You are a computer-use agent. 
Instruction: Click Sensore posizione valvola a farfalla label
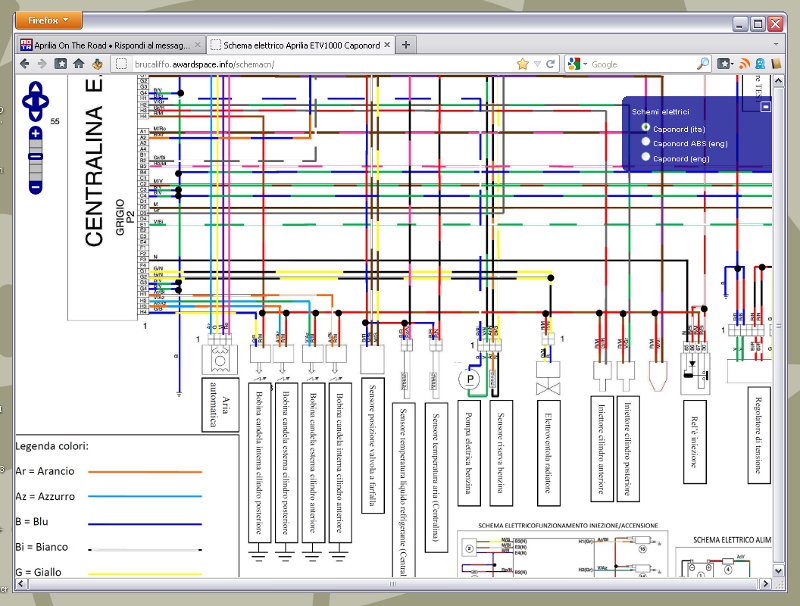[372, 445]
